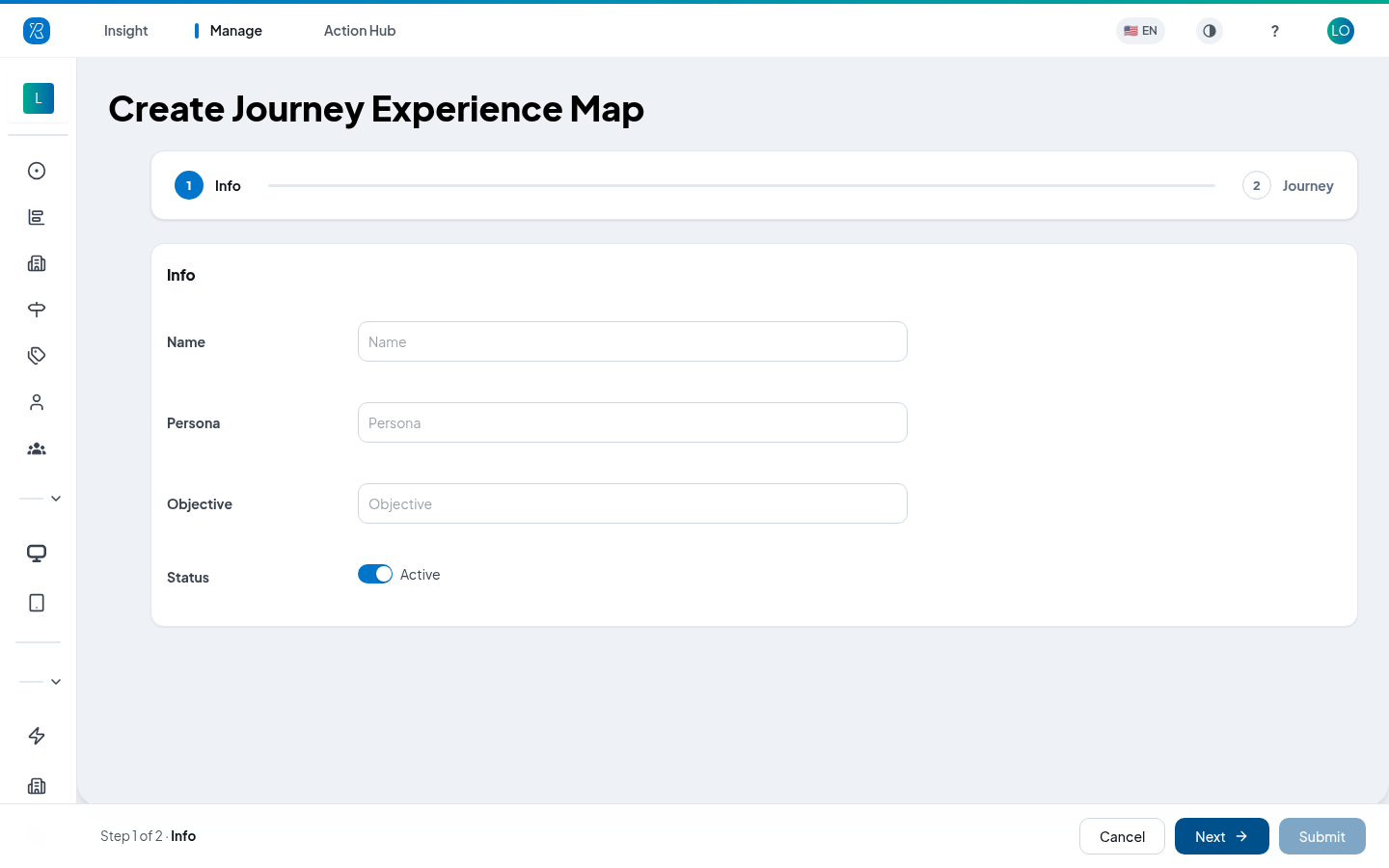
Task: Open the LO user profile avatar
Action: pos(1341,31)
